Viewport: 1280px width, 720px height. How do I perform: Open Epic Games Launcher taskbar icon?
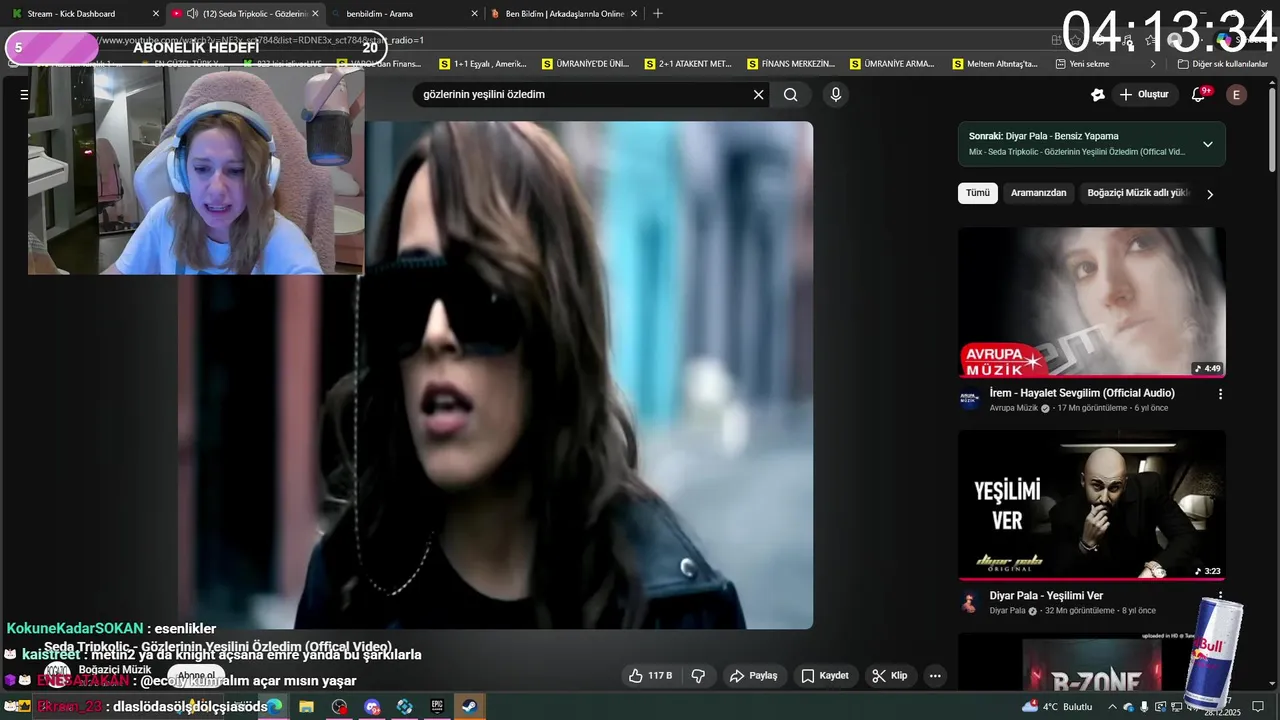coord(436,706)
